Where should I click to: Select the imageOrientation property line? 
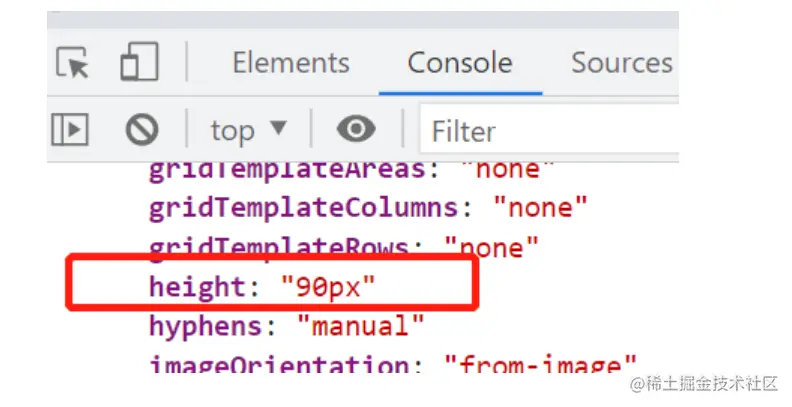(392, 363)
